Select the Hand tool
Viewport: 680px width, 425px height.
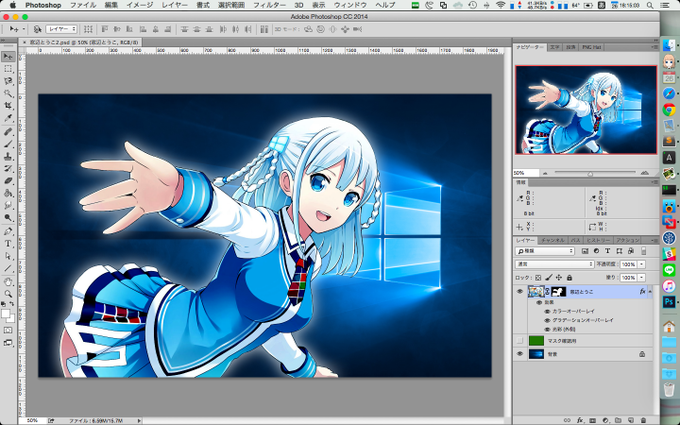click(8, 282)
